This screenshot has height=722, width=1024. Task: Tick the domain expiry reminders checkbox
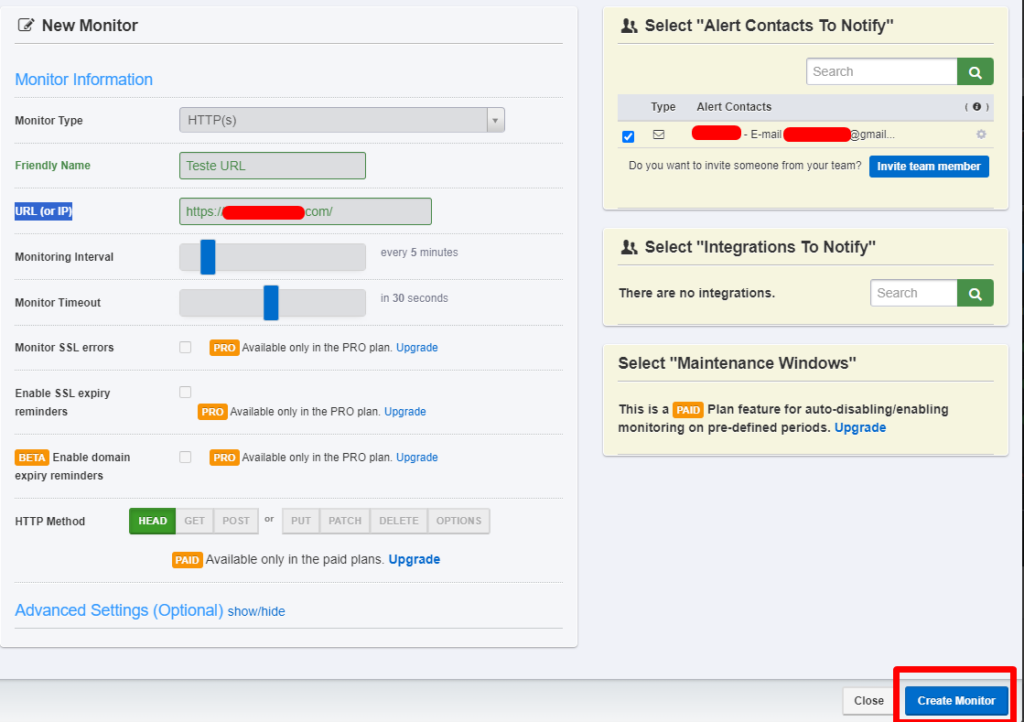185,457
